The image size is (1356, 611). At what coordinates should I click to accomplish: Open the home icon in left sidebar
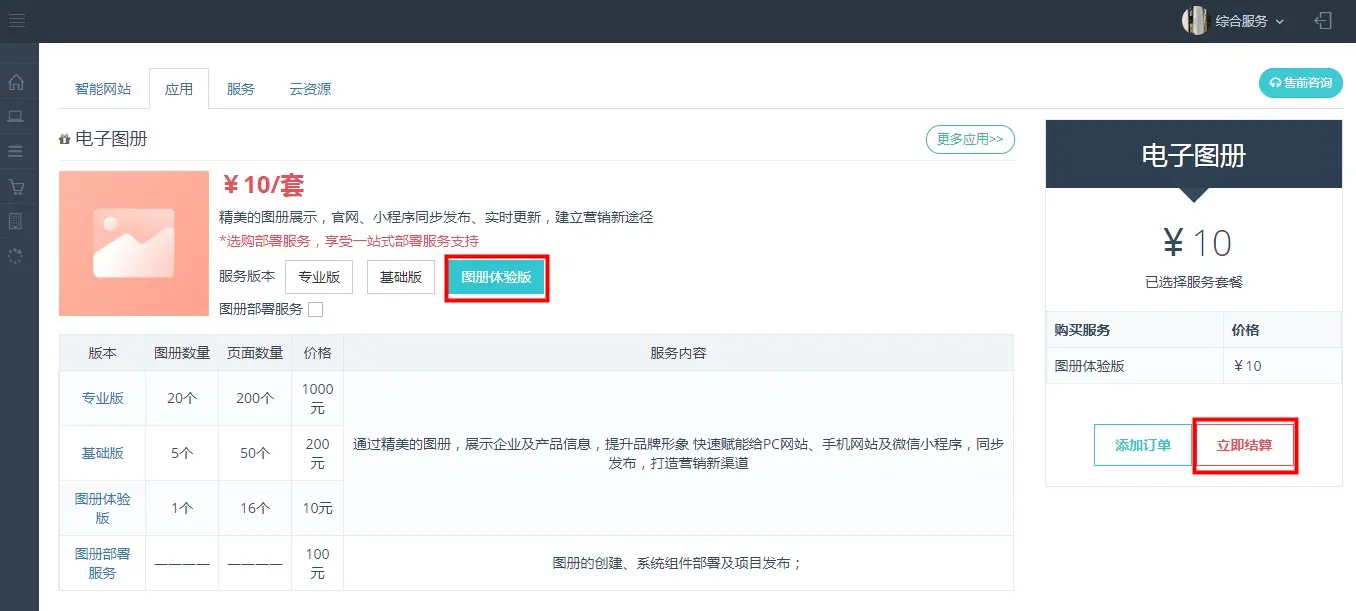[16, 82]
